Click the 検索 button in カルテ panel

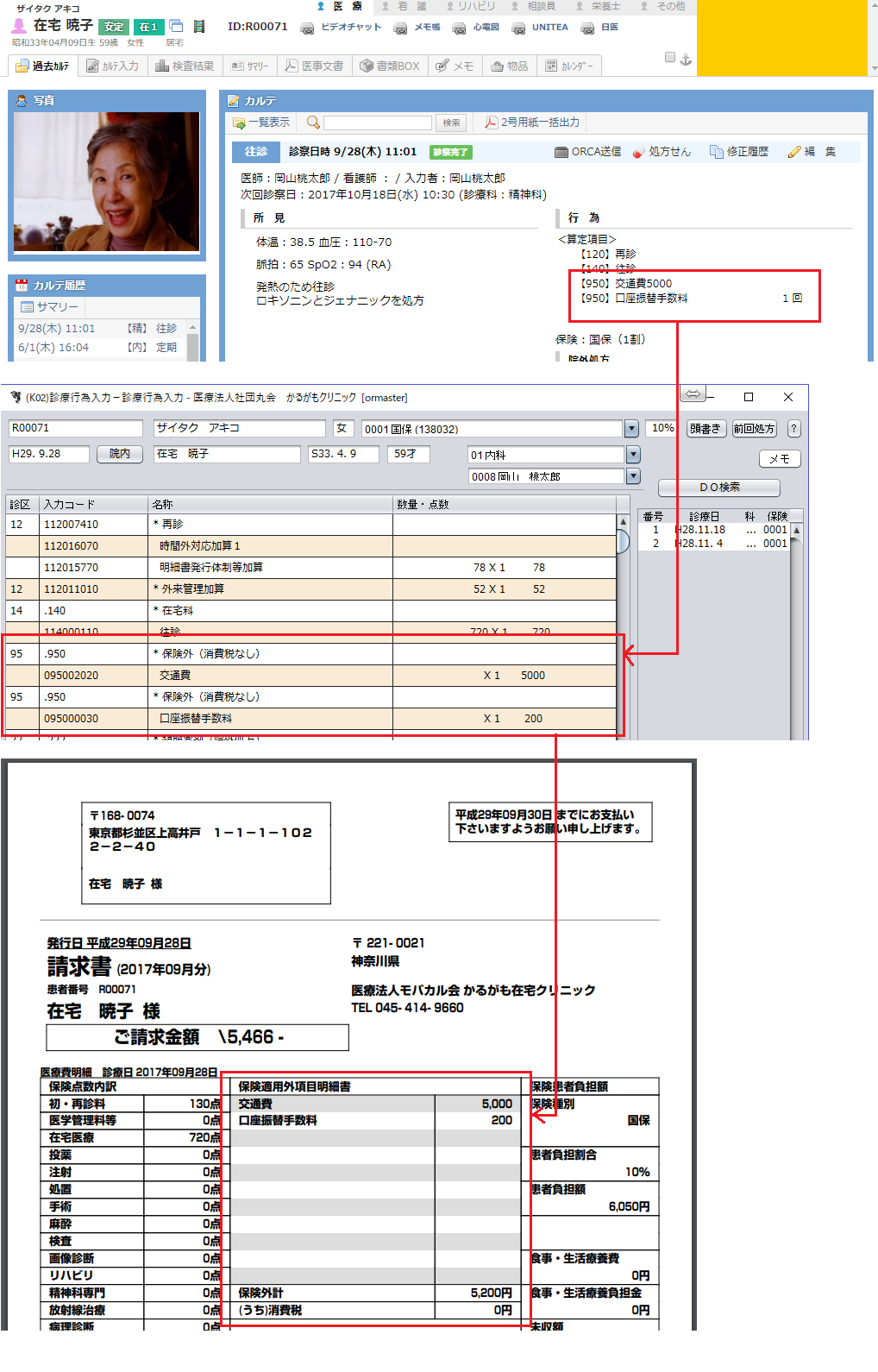click(x=451, y=123)
